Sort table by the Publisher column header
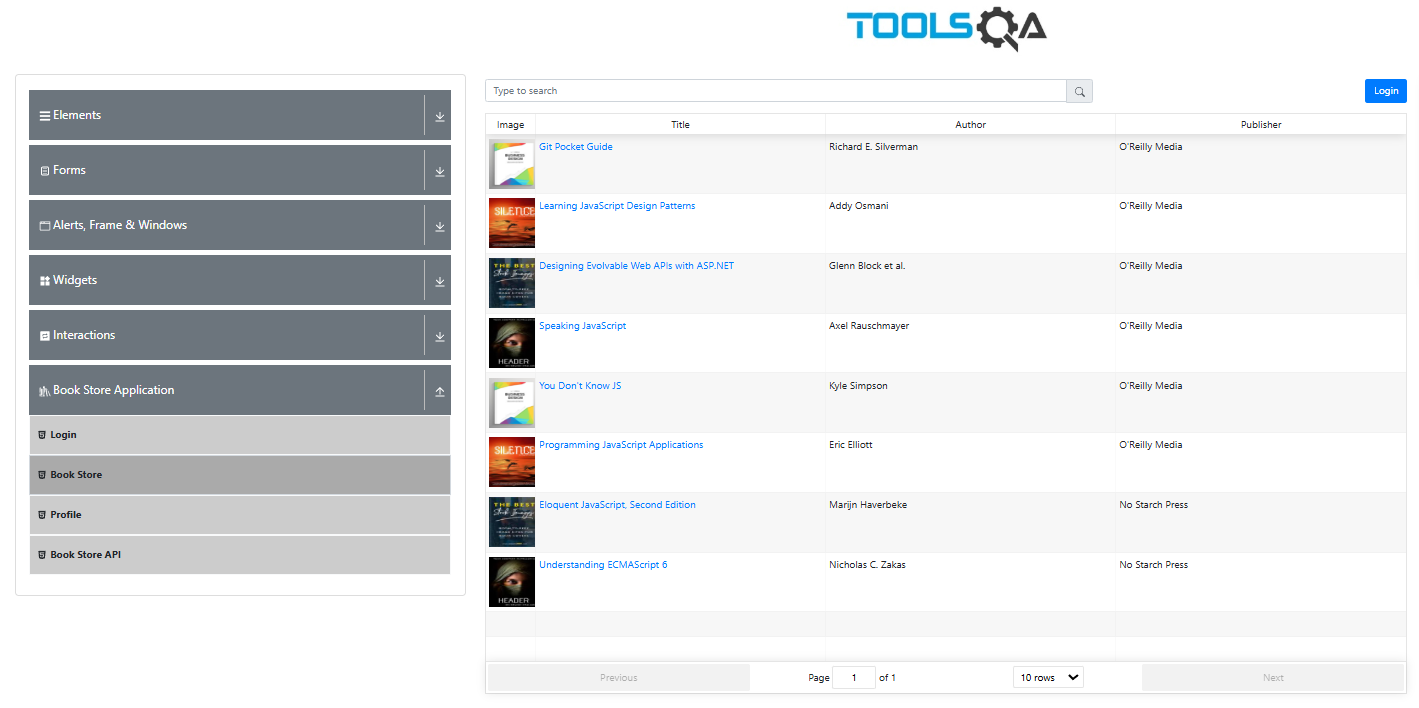 [1260, 125]
